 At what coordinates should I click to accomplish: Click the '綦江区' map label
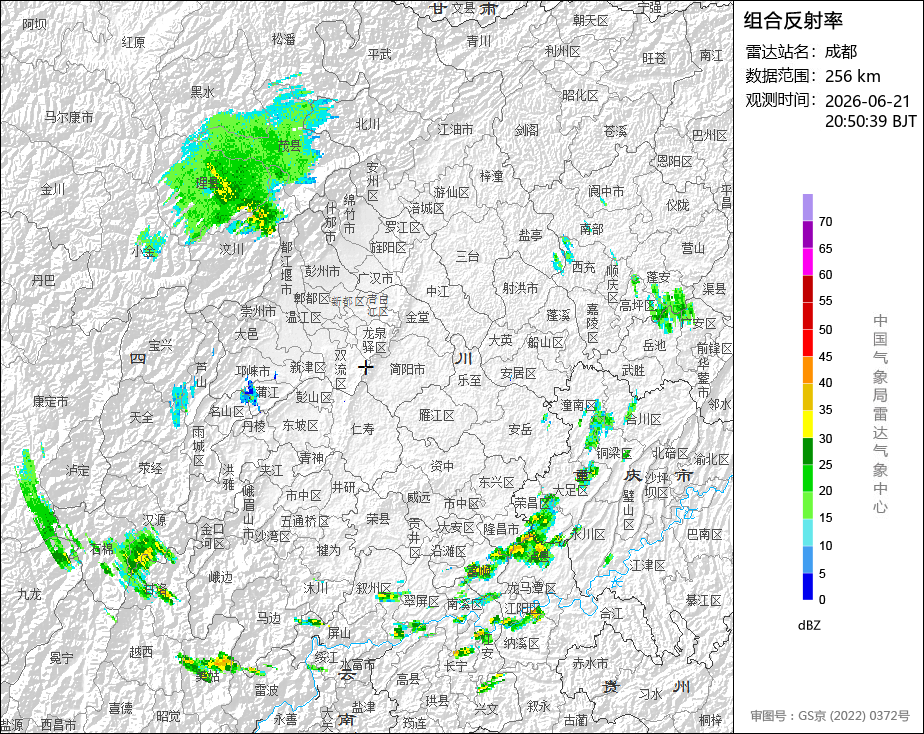704,600
